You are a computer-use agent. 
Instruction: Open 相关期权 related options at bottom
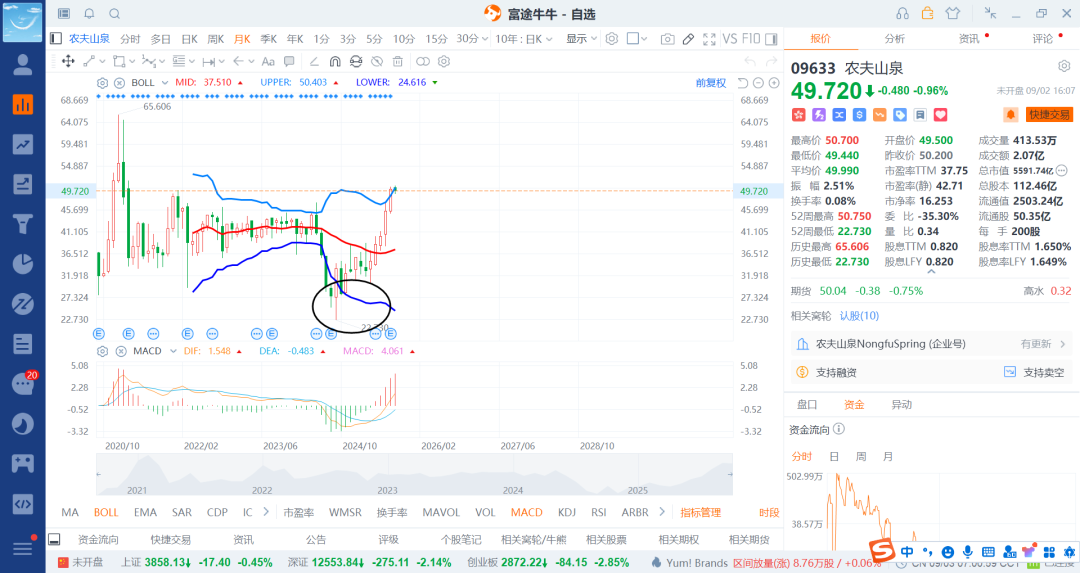pyautogui.click(x=678, y=540)
